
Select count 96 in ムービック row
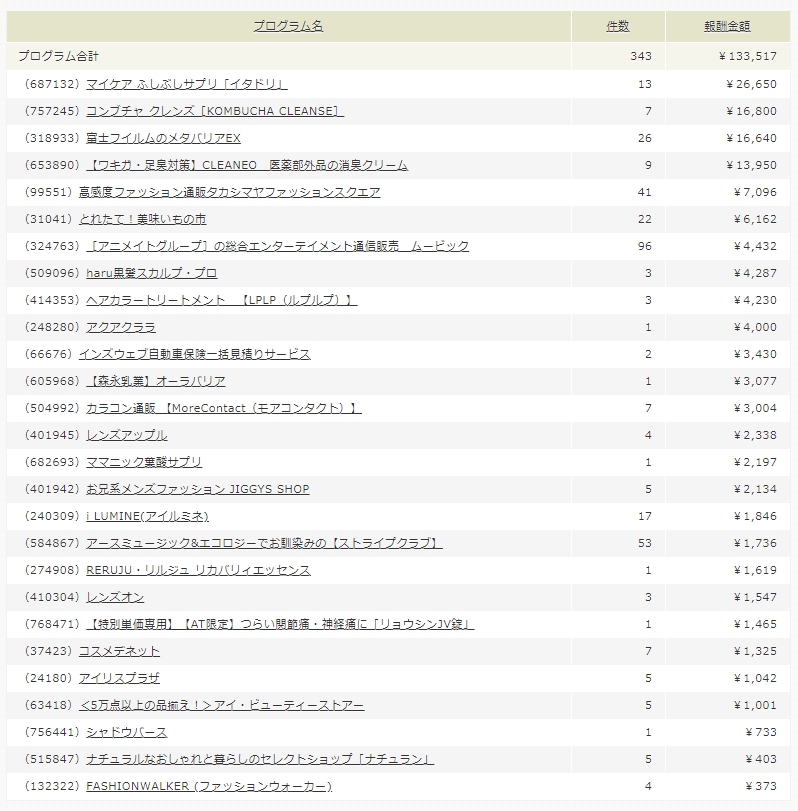coord(644,246)
